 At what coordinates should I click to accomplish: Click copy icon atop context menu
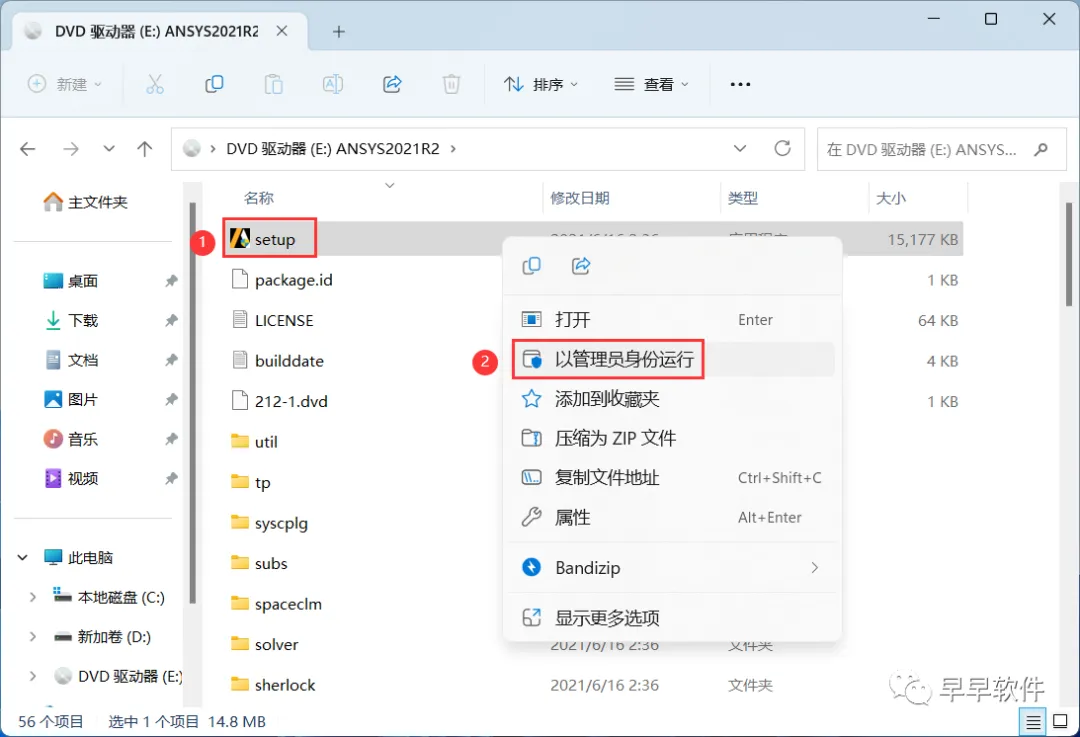tap(532, 266)
